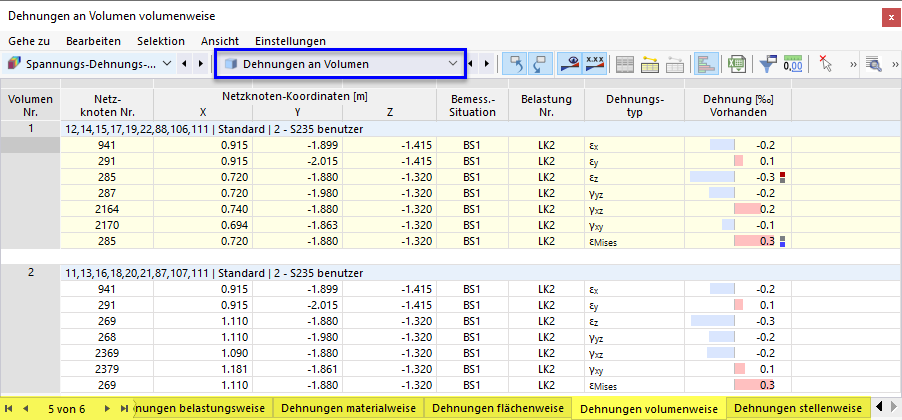Image resolution: width=902 pixels, height=420 pixels.
Task: Click the grayed table with line icon
Action: [x=675, y=64]
